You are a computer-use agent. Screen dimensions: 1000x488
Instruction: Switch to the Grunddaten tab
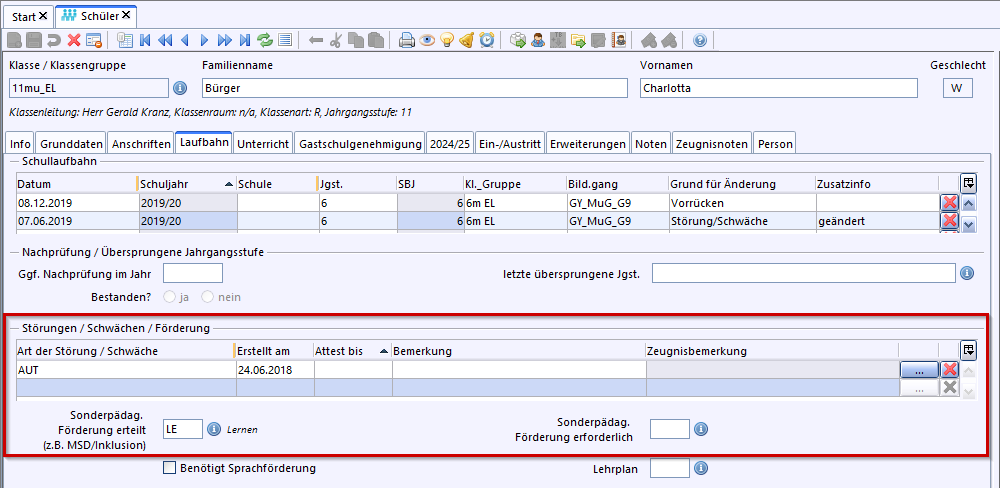coord(71,144)
